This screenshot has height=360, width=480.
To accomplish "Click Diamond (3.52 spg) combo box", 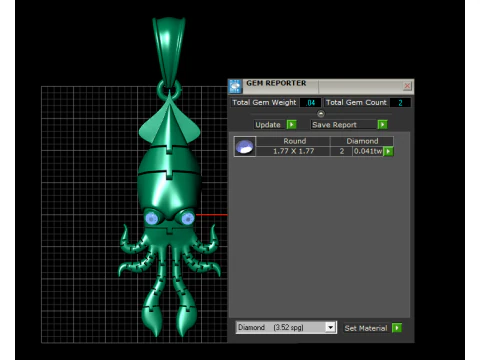I will 286,328.
